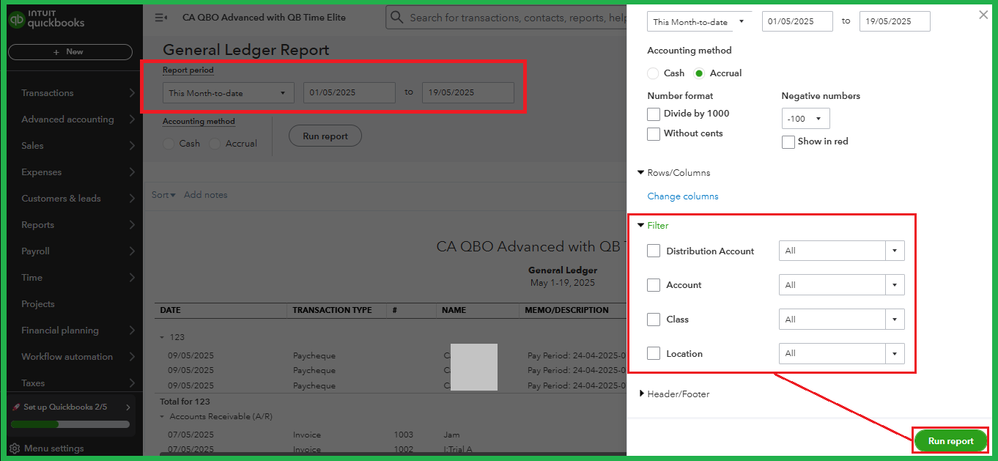Enable Divide by 1000 checkbox
This screenshot has width=998, height=461.
click(653, 114)
